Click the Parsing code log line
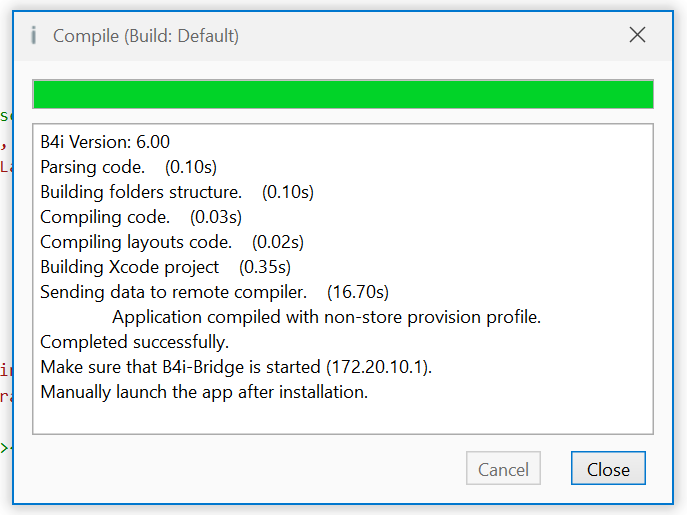The height and width of the screenshot is (515, 687). 128,167
